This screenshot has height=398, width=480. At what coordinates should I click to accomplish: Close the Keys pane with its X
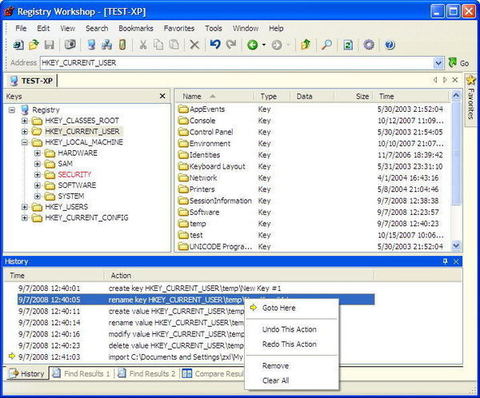pyautogui.click(x=162, y=96)
